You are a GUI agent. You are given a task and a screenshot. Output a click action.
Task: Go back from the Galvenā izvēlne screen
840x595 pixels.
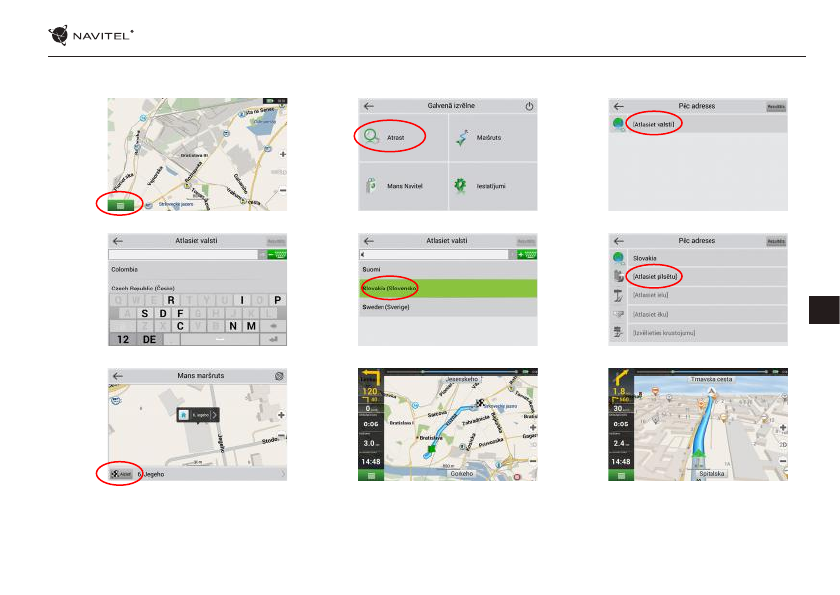[369, 106]
